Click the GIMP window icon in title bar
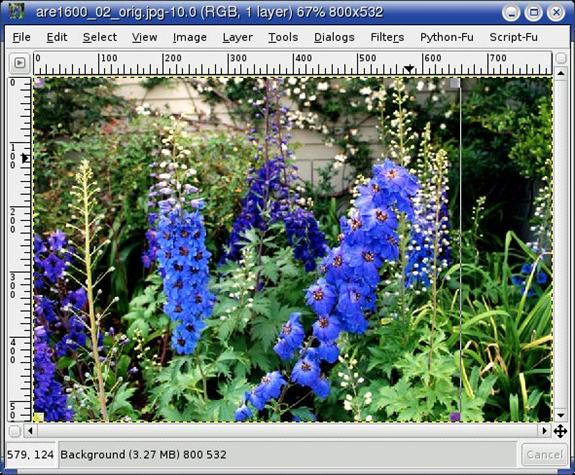The image size is (575, 475). click(16, 12)
